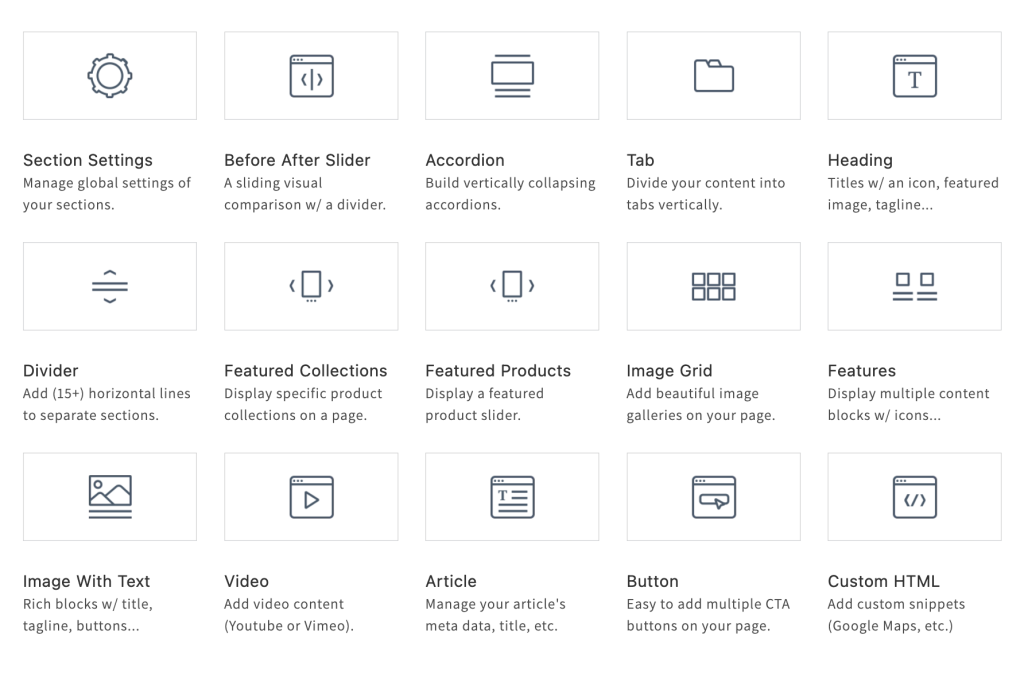Pick the Divider lines icon

110,286
